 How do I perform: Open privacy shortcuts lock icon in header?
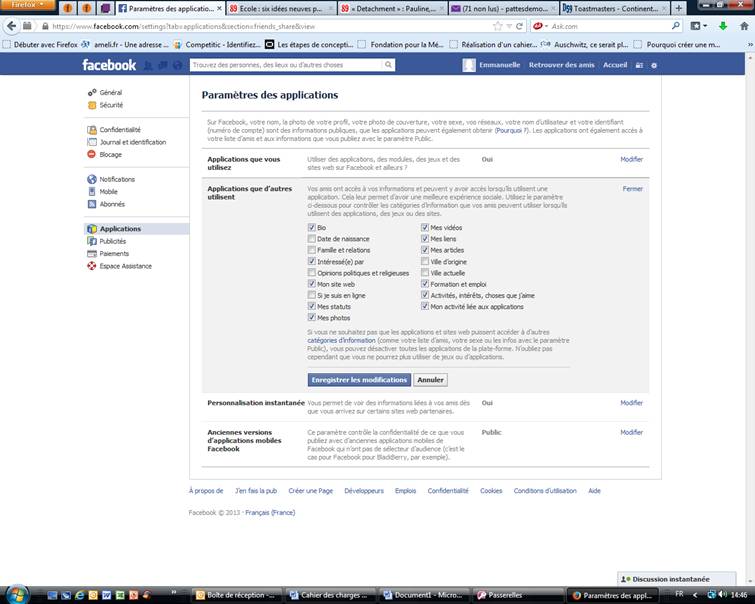click(639, 65)
